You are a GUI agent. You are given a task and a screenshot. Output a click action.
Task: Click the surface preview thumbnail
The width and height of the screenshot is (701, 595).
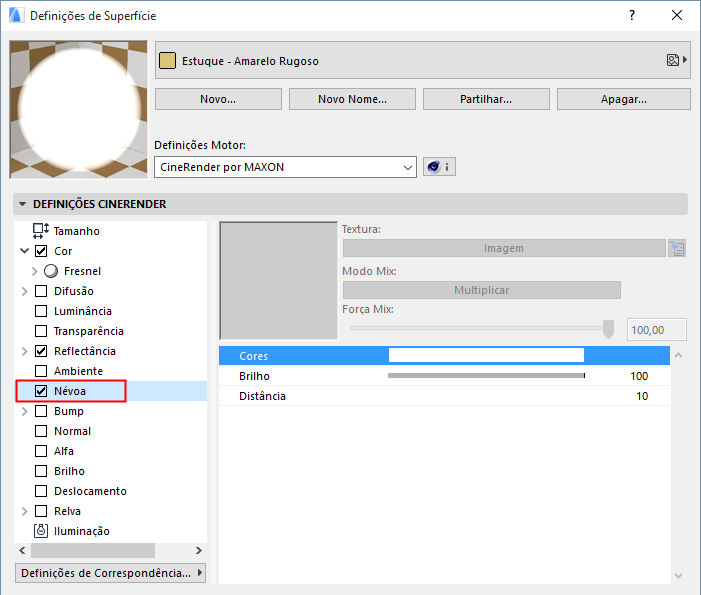tap(79, 110)
